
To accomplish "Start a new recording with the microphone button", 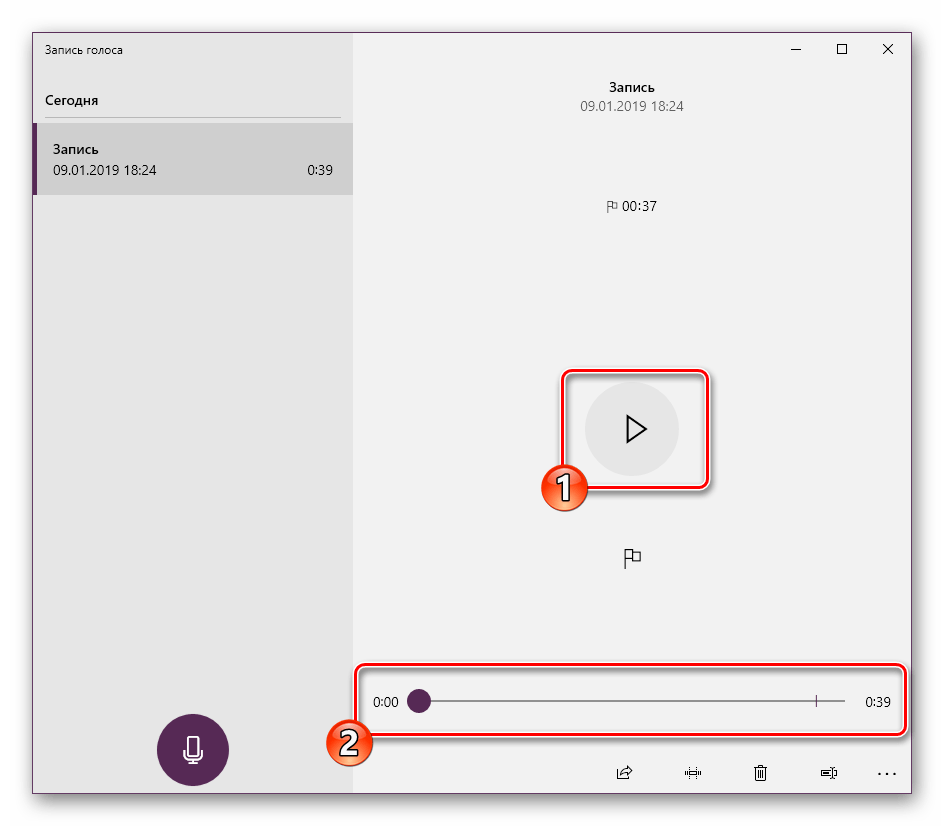I will pos(193,750).
